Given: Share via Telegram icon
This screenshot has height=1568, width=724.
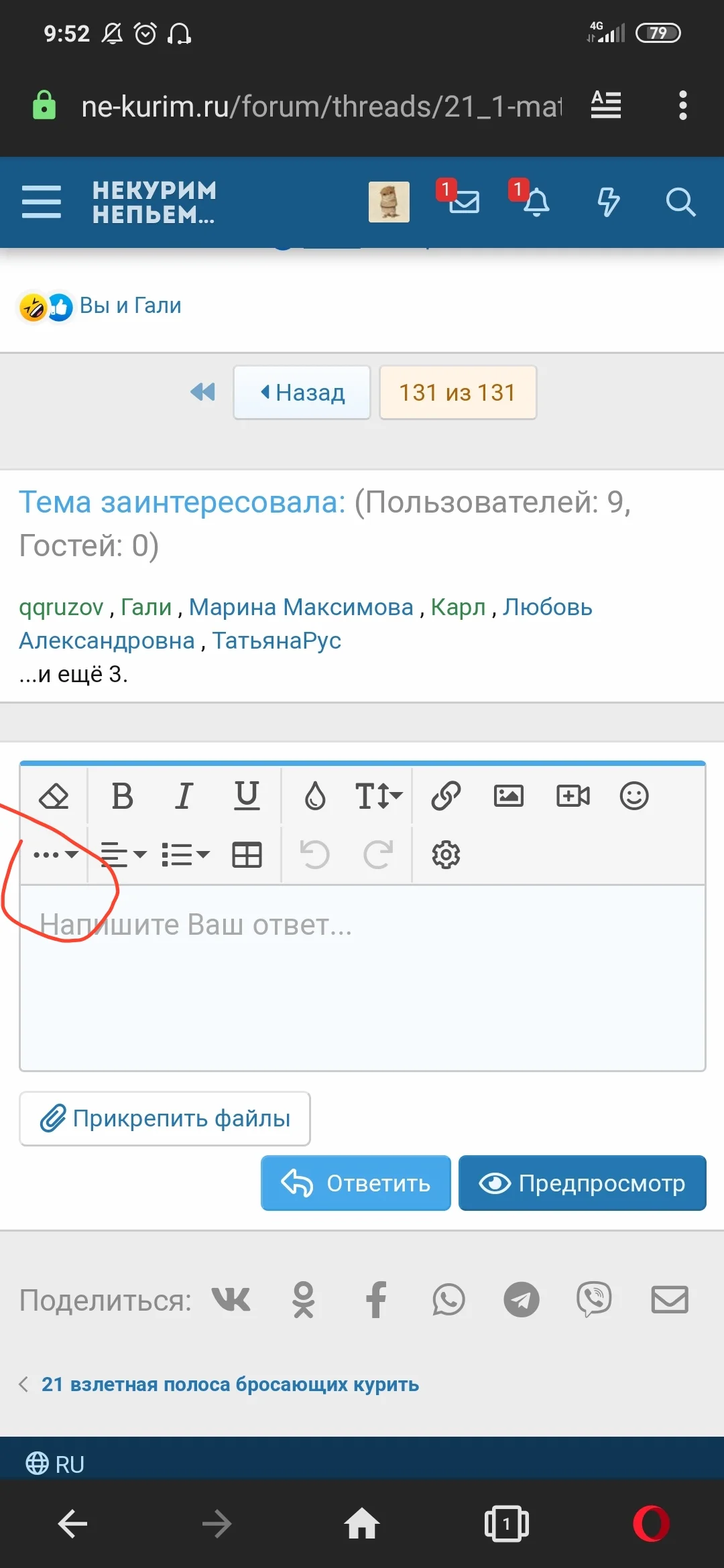Looking at the screenshot, I should click(522, 1300).
